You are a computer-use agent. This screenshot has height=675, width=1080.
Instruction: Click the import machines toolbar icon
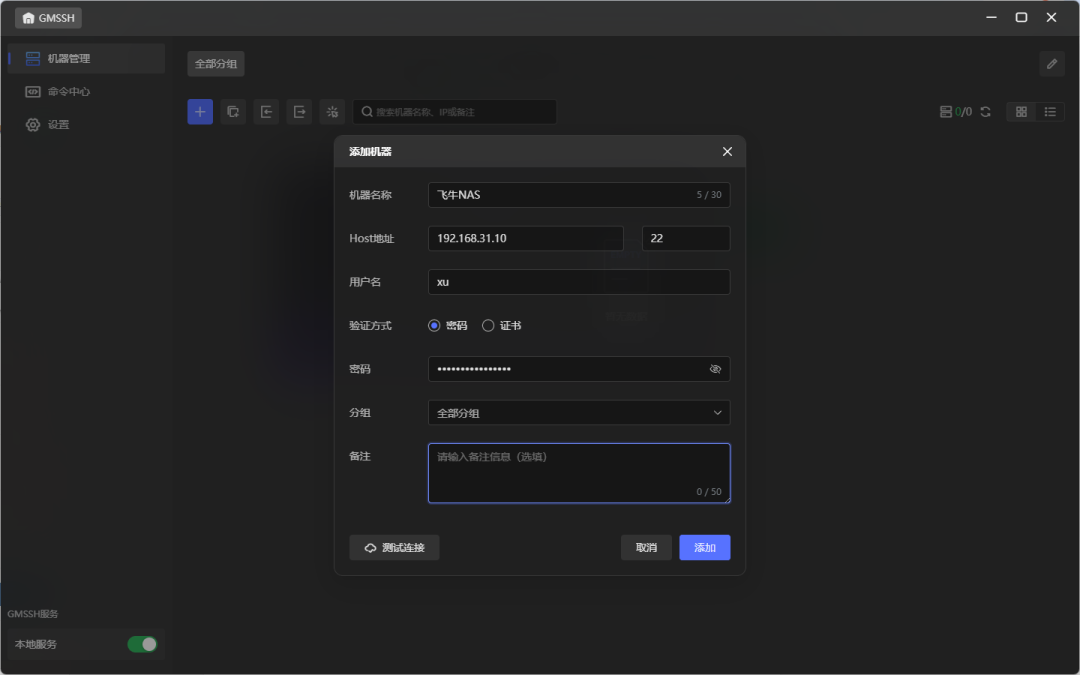pyautogui.click(x=266, y=112)
